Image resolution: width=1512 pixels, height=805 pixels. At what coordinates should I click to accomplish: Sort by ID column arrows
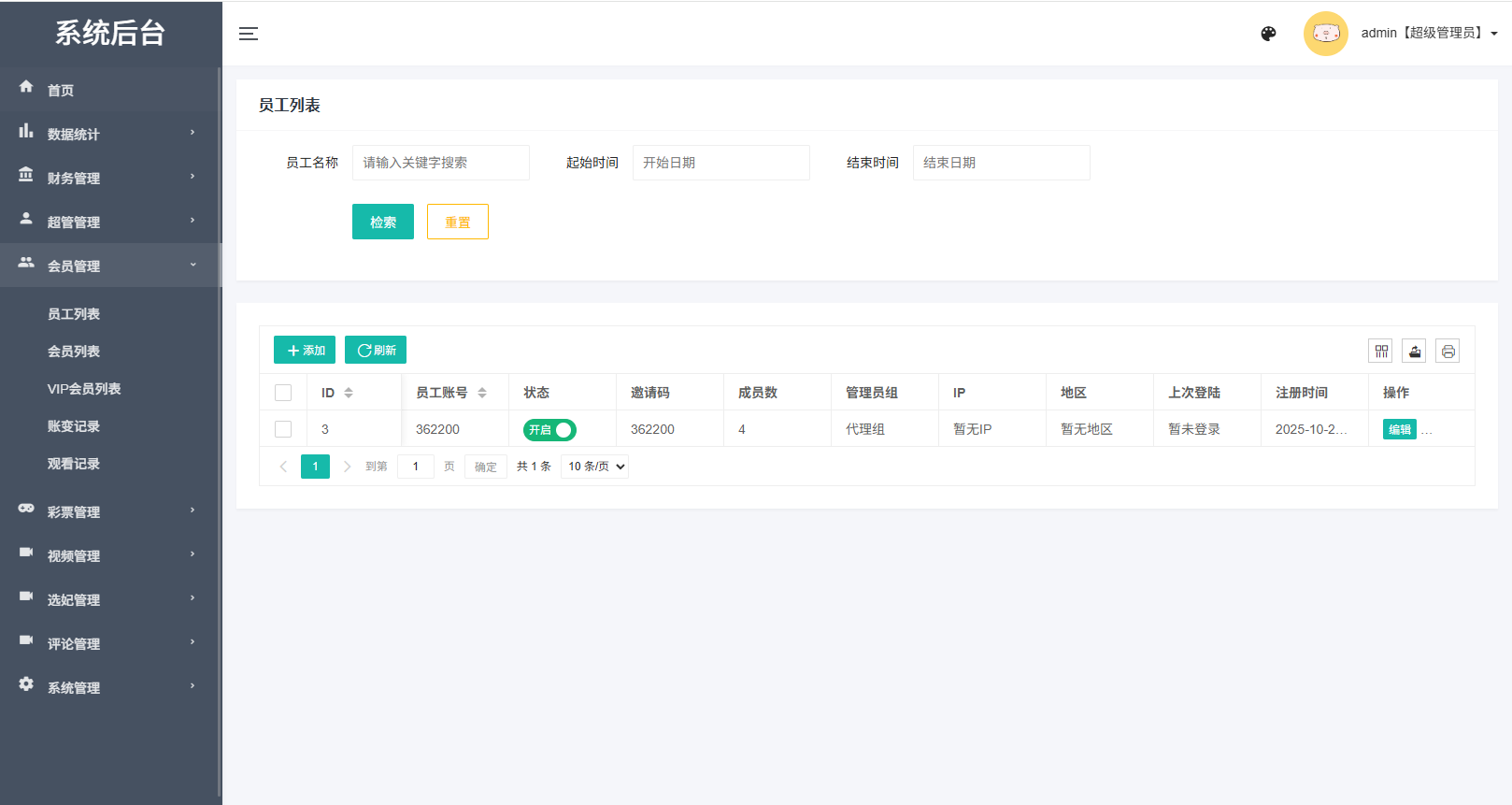pos(349,393)
